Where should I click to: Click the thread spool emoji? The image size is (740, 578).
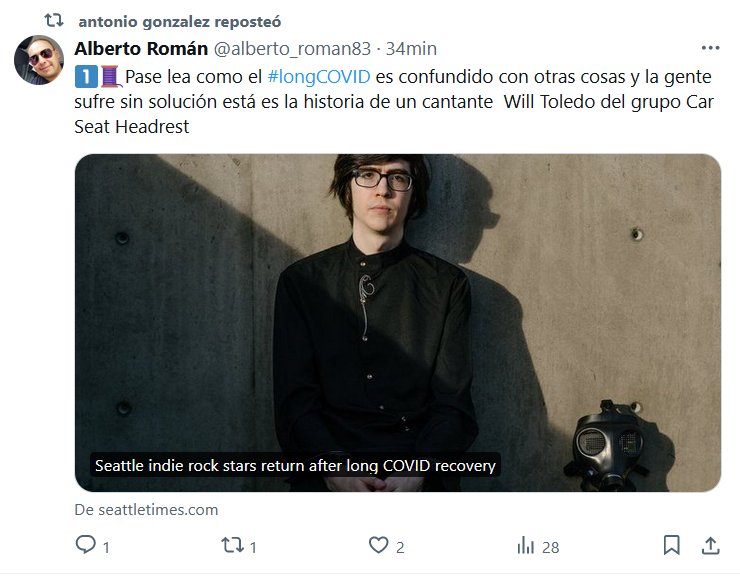[111, 76]
